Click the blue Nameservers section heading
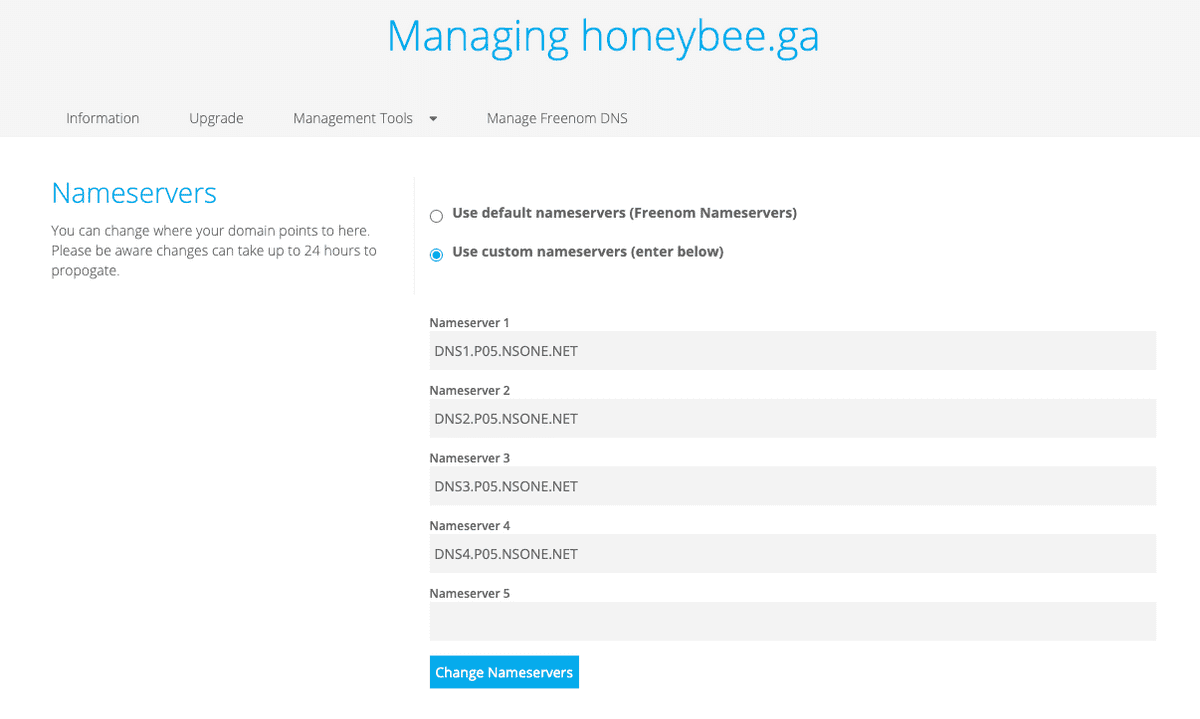Screen dimensions: 1200x719 [x=134, y=193]
